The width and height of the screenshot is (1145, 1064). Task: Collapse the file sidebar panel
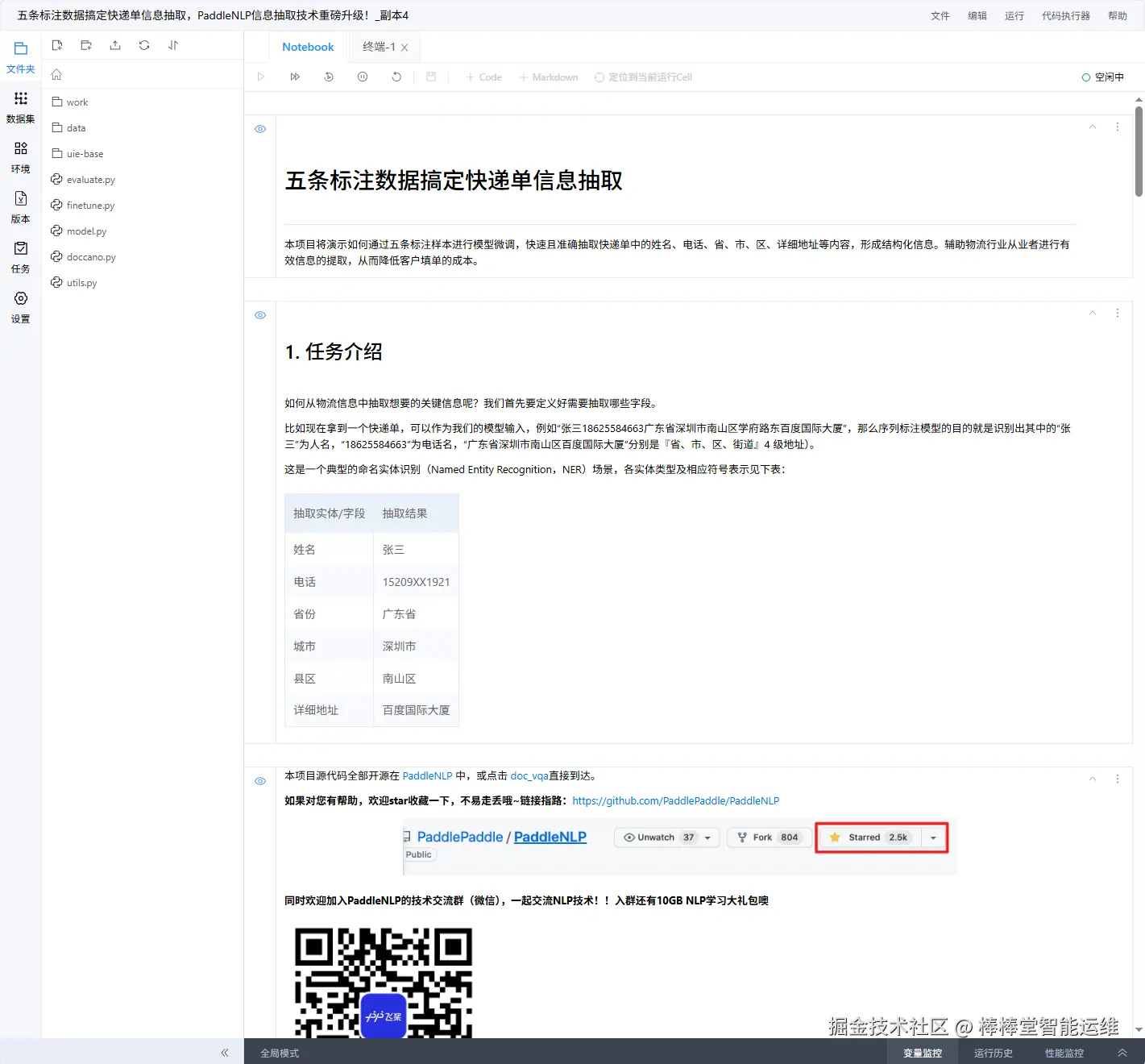tap(225, 1052)
